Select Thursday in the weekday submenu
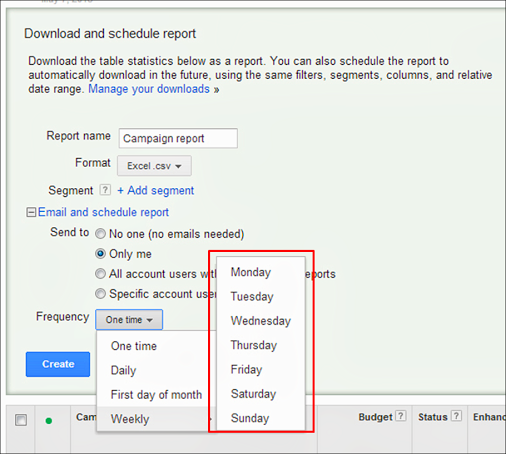The height and width of the screenshot is (454, 506). (261, 345)
